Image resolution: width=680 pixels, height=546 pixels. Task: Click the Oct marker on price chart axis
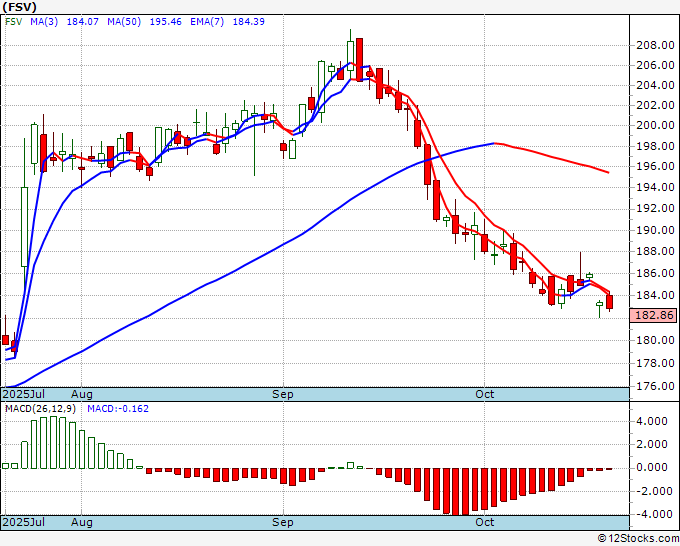click(484, 394)
